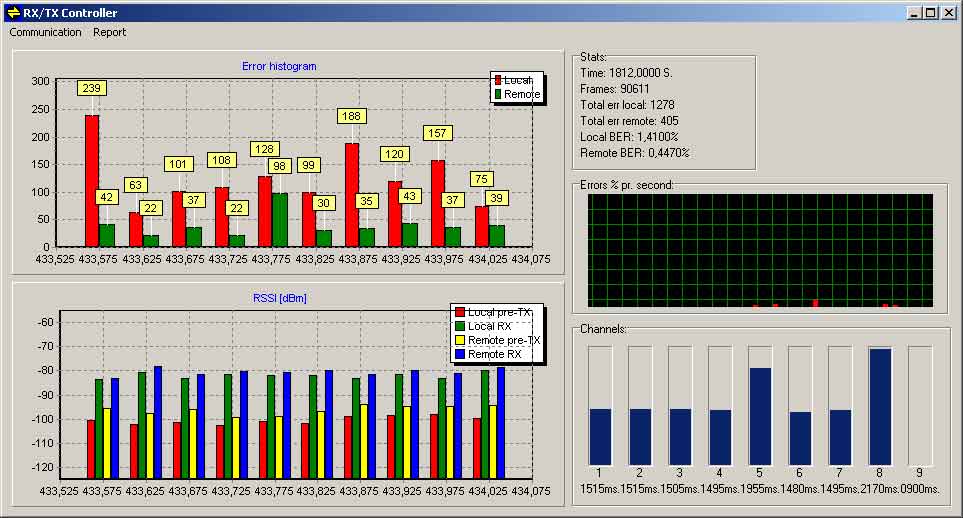This screenshot has height=518, width=963.
Task: Click the 188 value label on the histogram
Action: 351,116
